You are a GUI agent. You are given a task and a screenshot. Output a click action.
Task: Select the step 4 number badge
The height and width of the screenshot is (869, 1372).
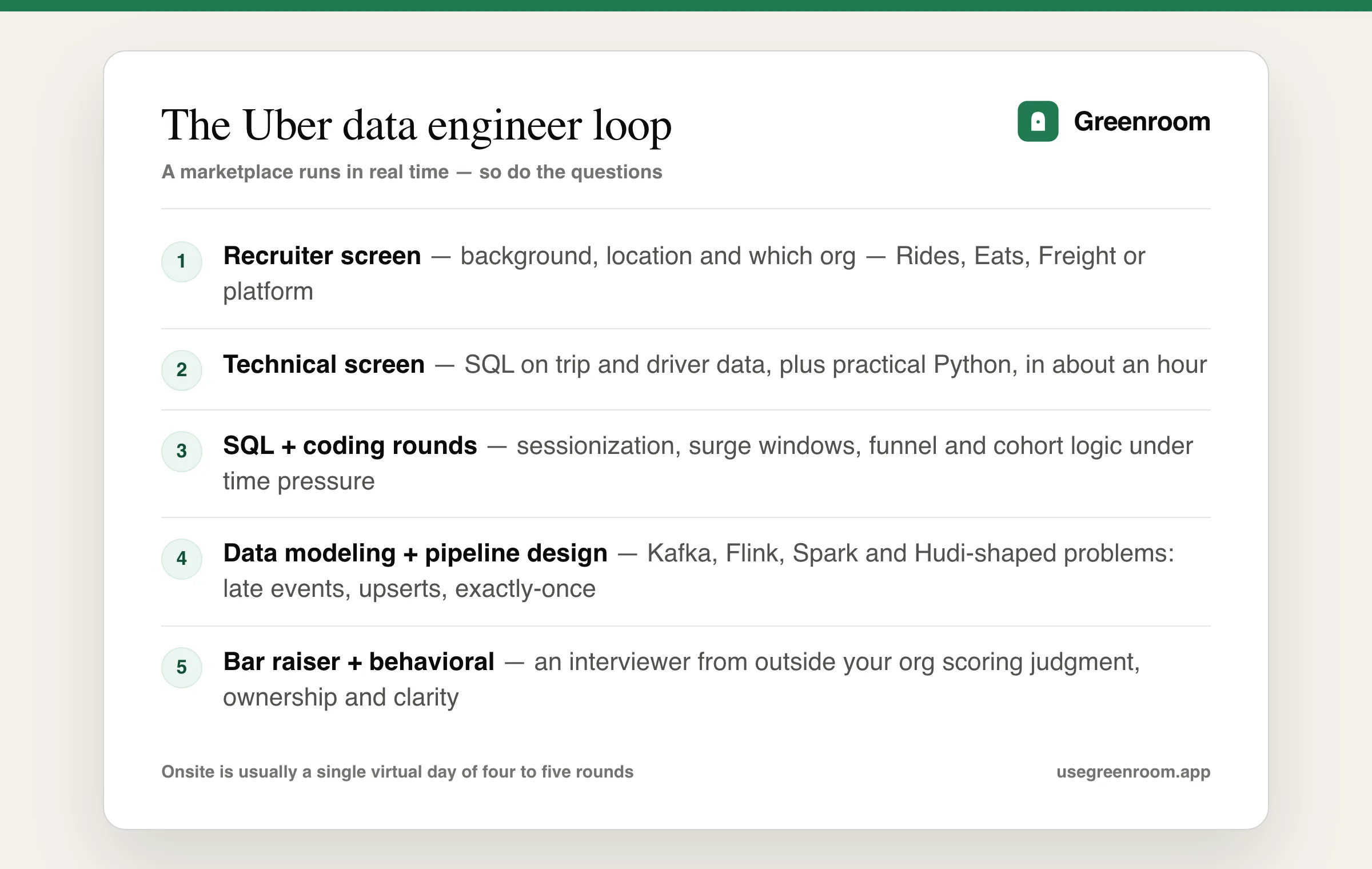click(182, 559)
